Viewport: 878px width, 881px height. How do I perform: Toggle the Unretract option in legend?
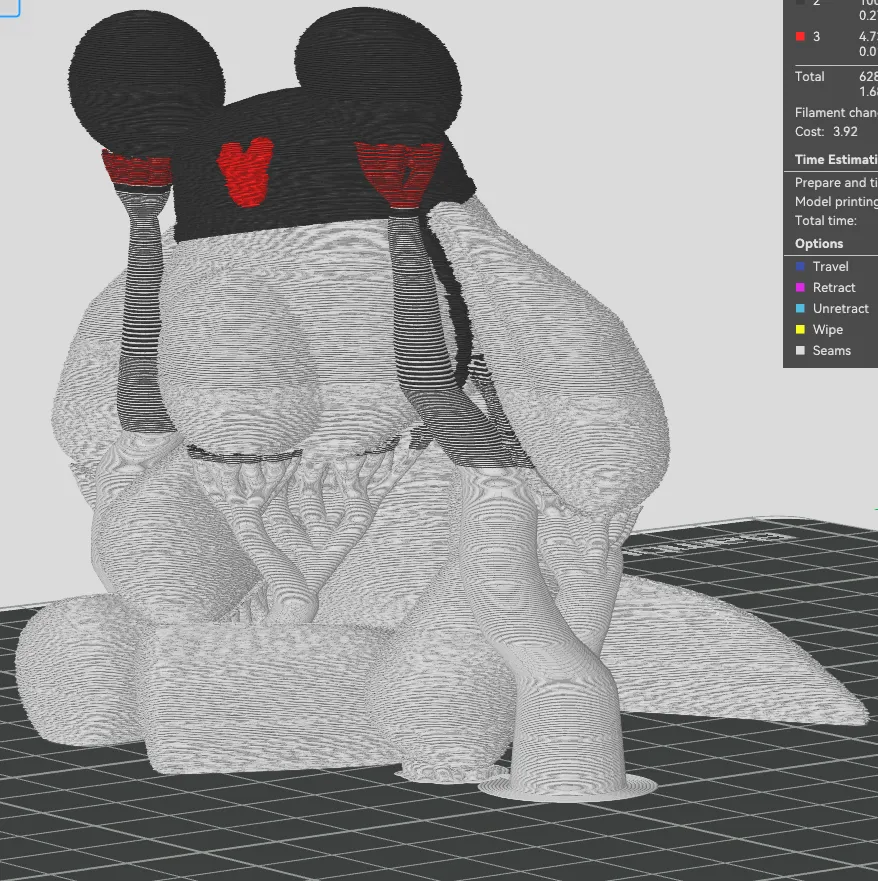[x=830, y=308]
